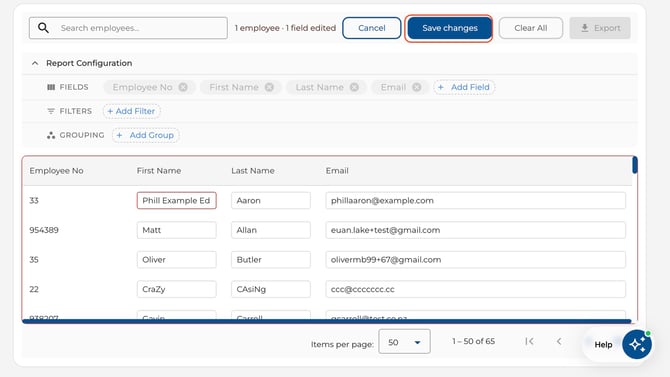The image size is (670, 377).
Task: Click the Clear All button
Action: click(531, 28)
